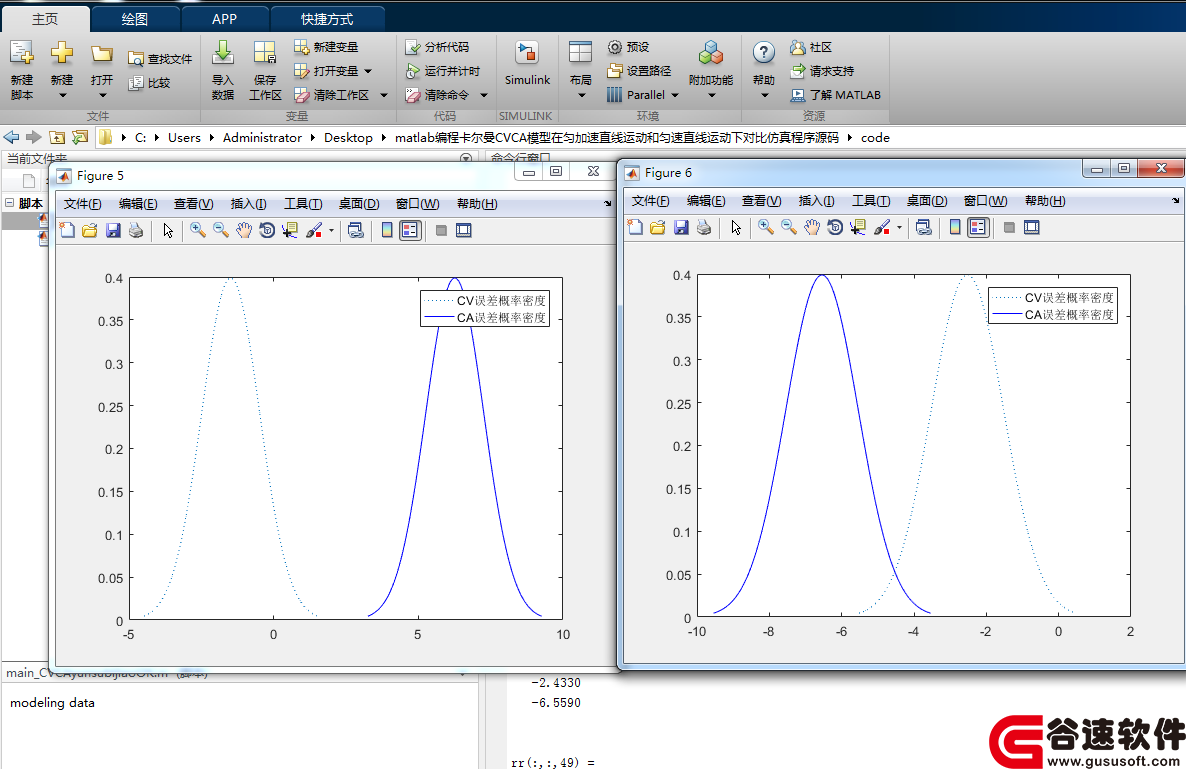Expand the 清除工作区 dropdown arrow
Screen dimensions: 1186x769
pyautogui.click(x=383, y=95)
